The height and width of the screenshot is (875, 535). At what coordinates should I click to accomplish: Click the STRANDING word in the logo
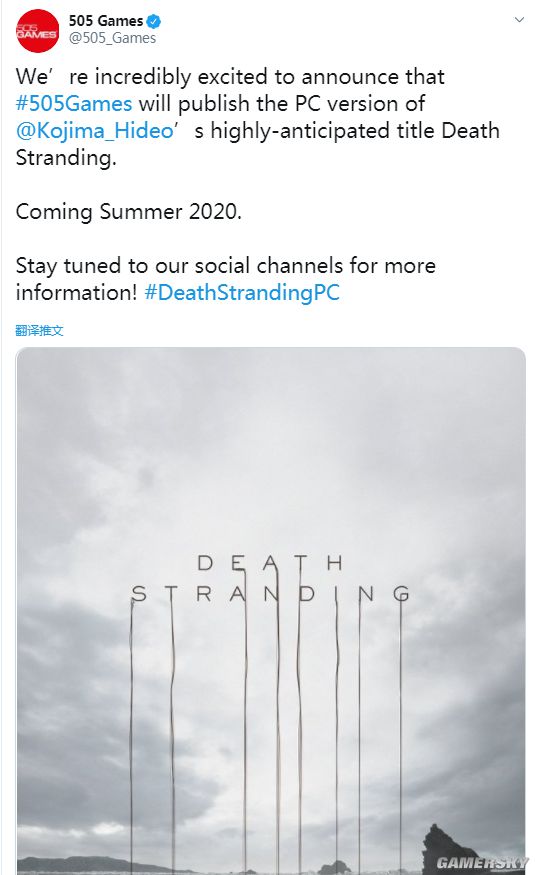tap(271, 594)
